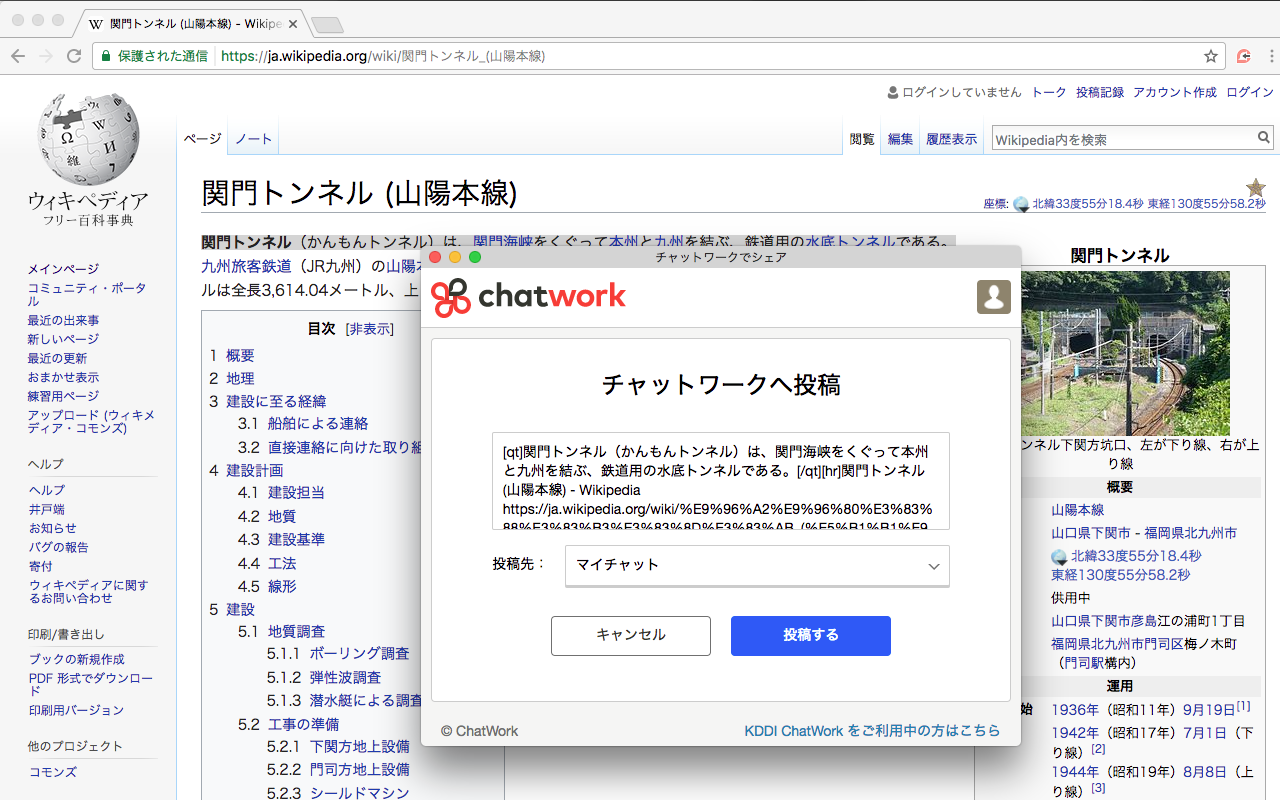Click the ChatWork user avatar icon
Viewport: 1280px width, 800px height.
coord(994,297)
